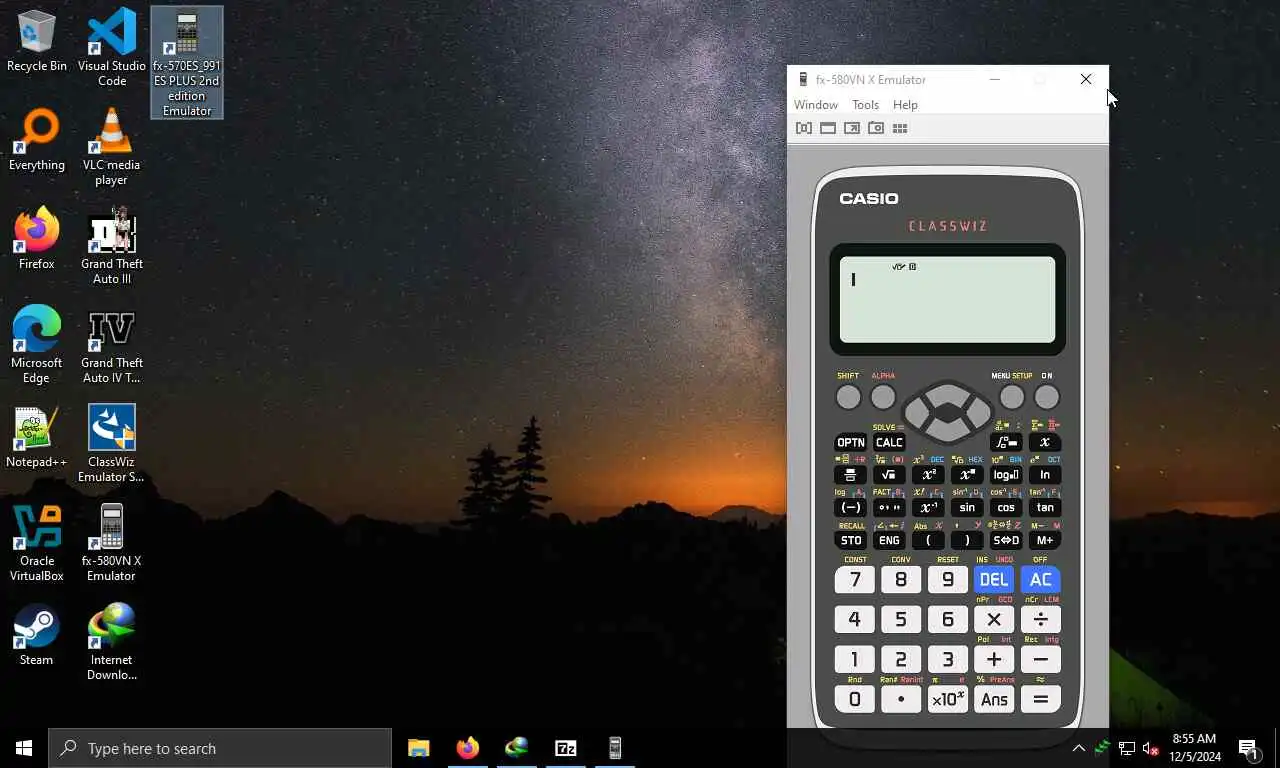
Task: Click the down arrow on the calculator d-pad
Action: coord(947,432)
